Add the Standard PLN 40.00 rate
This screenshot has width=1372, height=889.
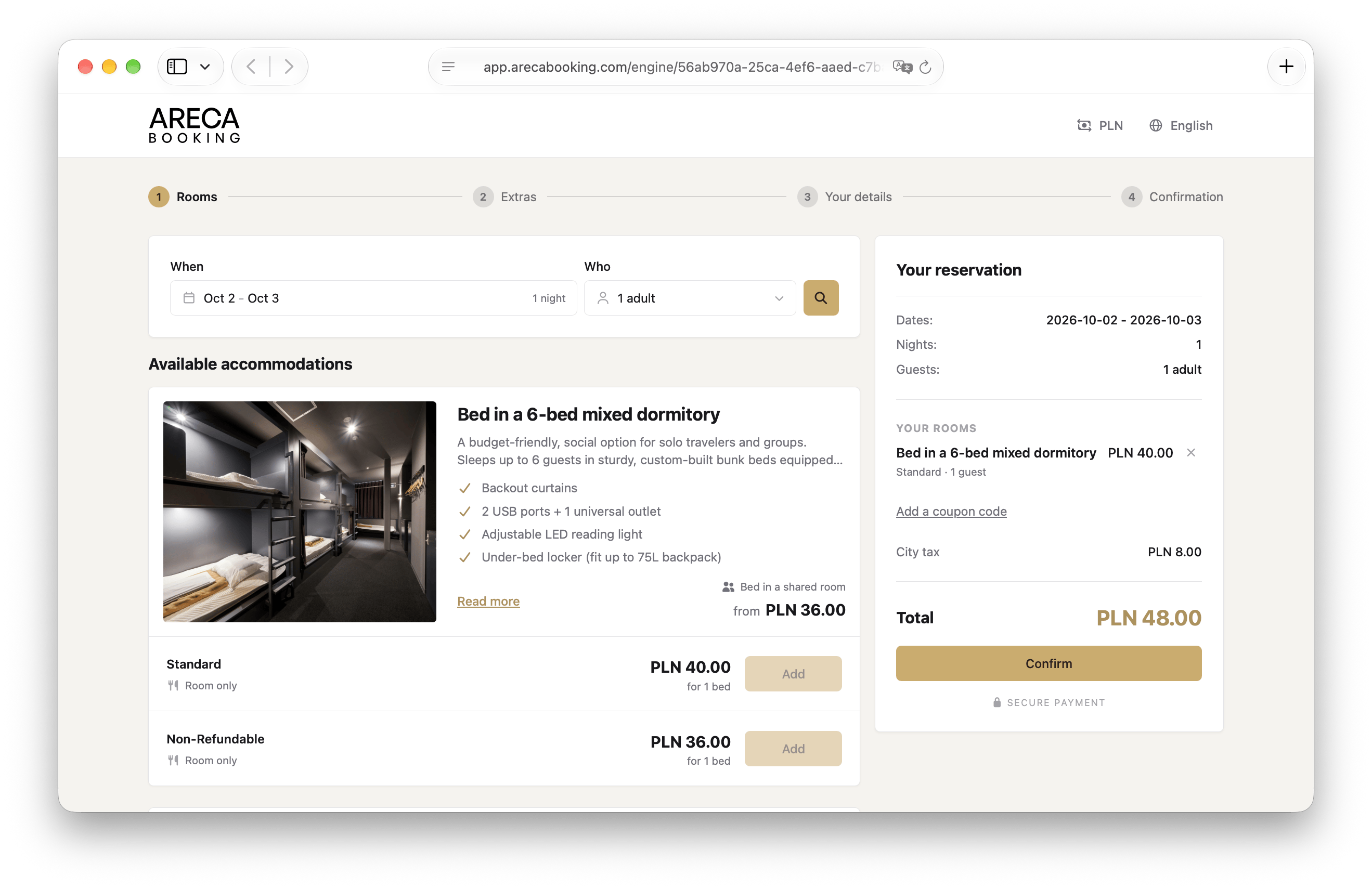point(793,674)
